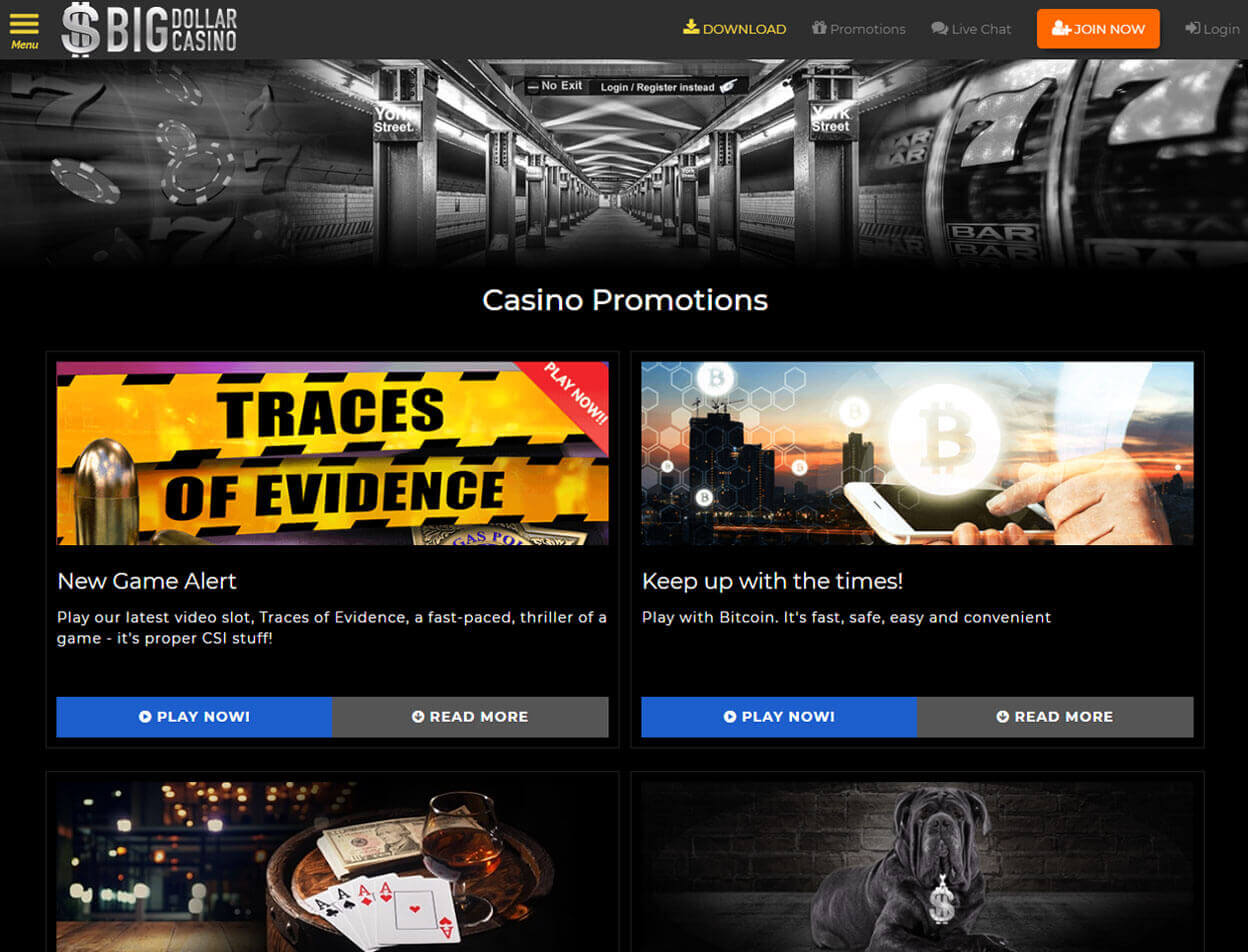Click the Live Chat speech bubbles icon
Screen dimensions: 1248x952
[939, 29]
